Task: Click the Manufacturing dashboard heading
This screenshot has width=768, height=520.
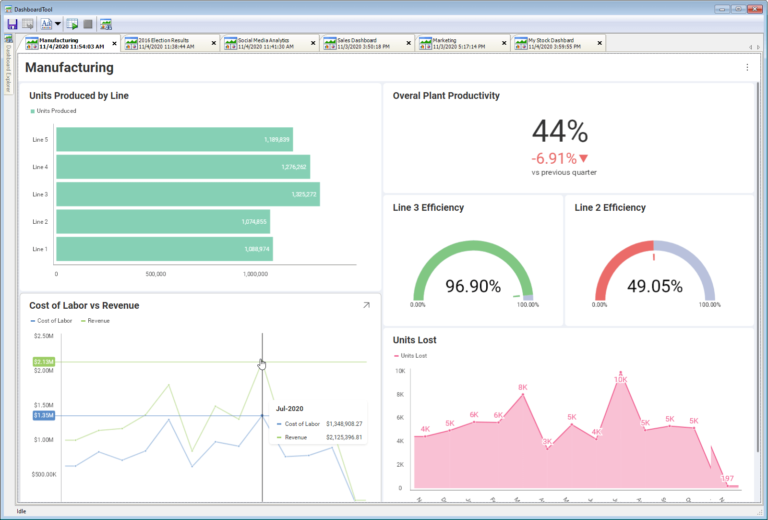Action: (x=69, y=68)
